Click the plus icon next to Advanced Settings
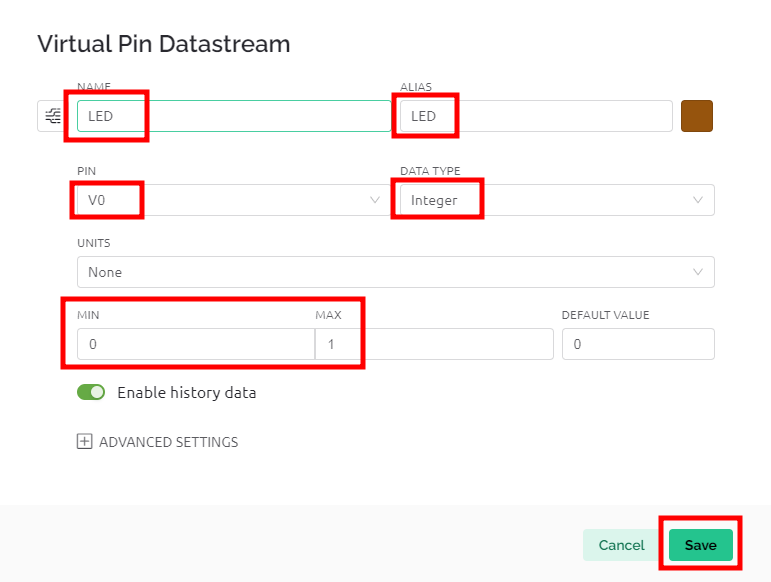This screenshot has height=582, width=771. coord(84,441)
